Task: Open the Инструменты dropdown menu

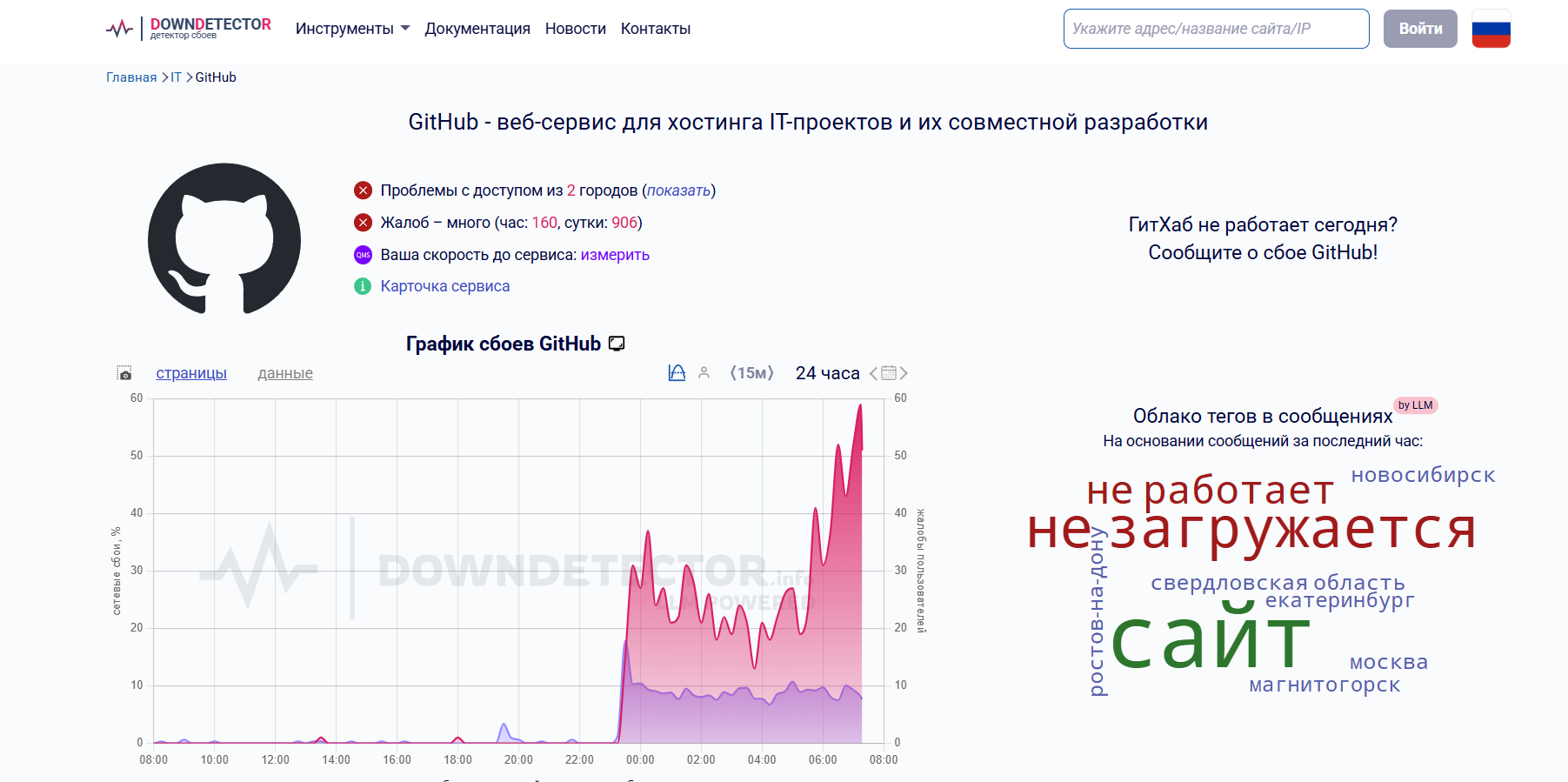Action: (x=352, y=29)
